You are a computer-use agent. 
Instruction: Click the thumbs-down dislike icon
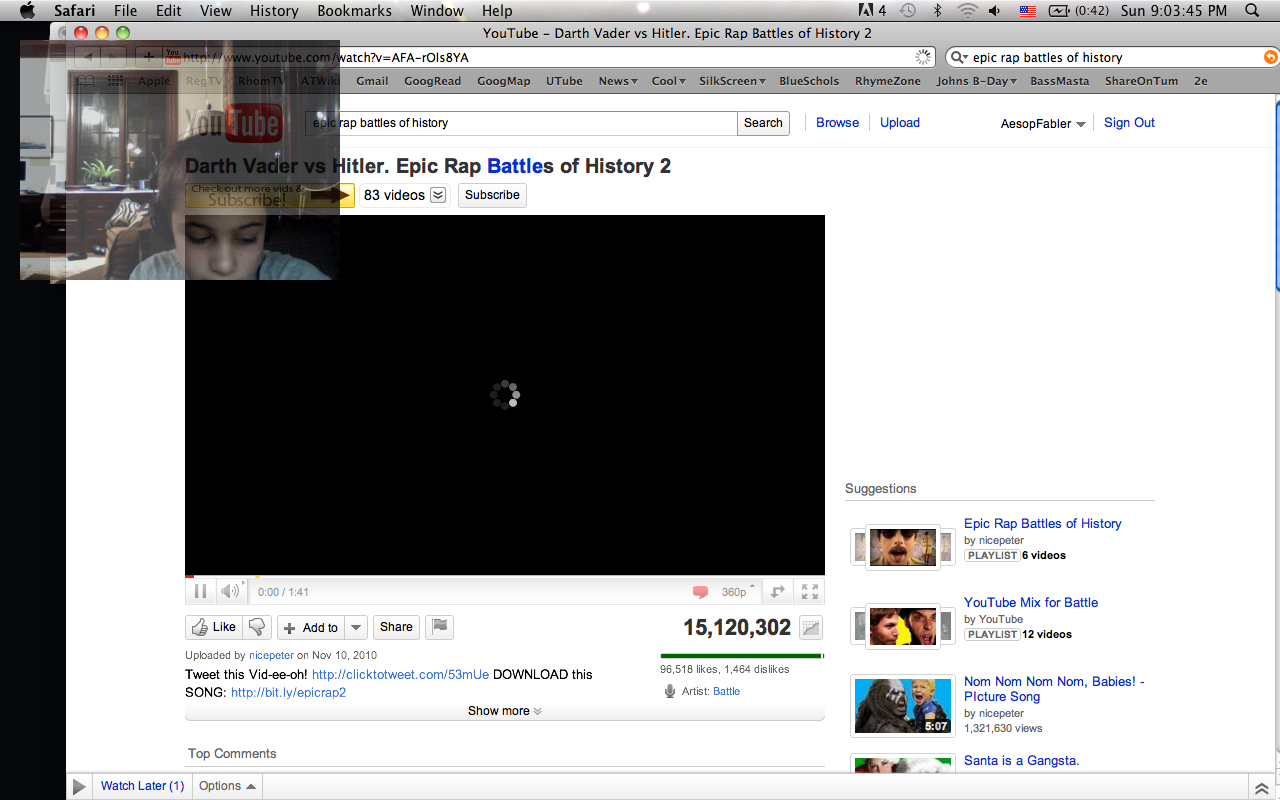pos(257,627)
